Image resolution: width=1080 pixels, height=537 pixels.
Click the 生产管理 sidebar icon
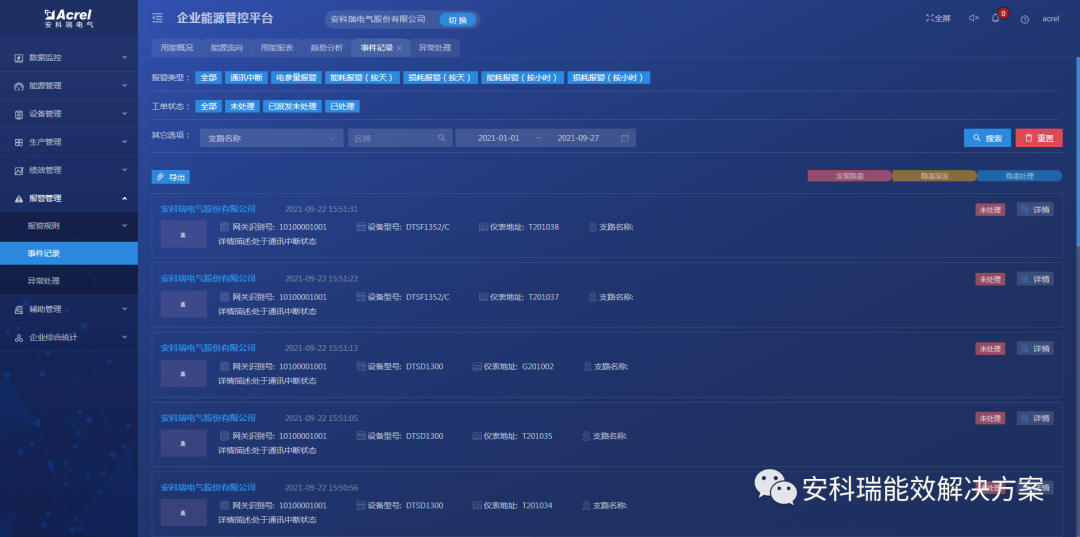(x=19, y=143)
